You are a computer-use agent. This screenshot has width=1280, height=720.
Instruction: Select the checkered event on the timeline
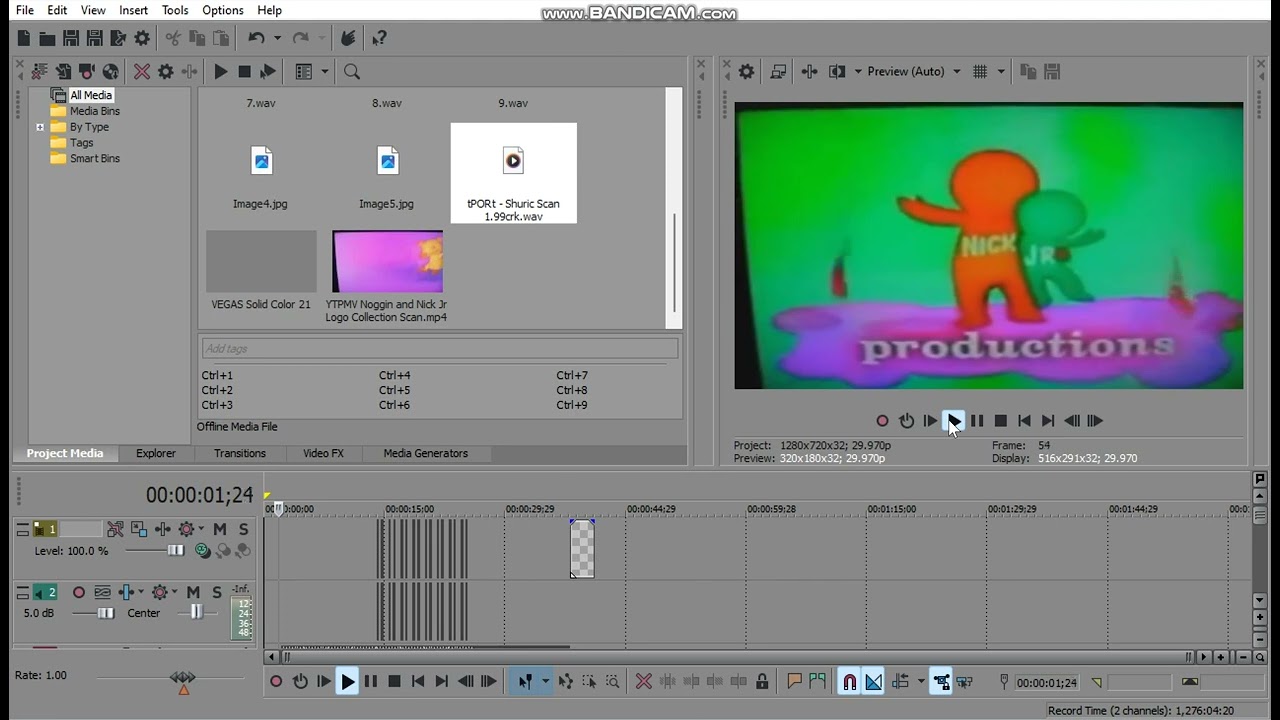point(582,548)
